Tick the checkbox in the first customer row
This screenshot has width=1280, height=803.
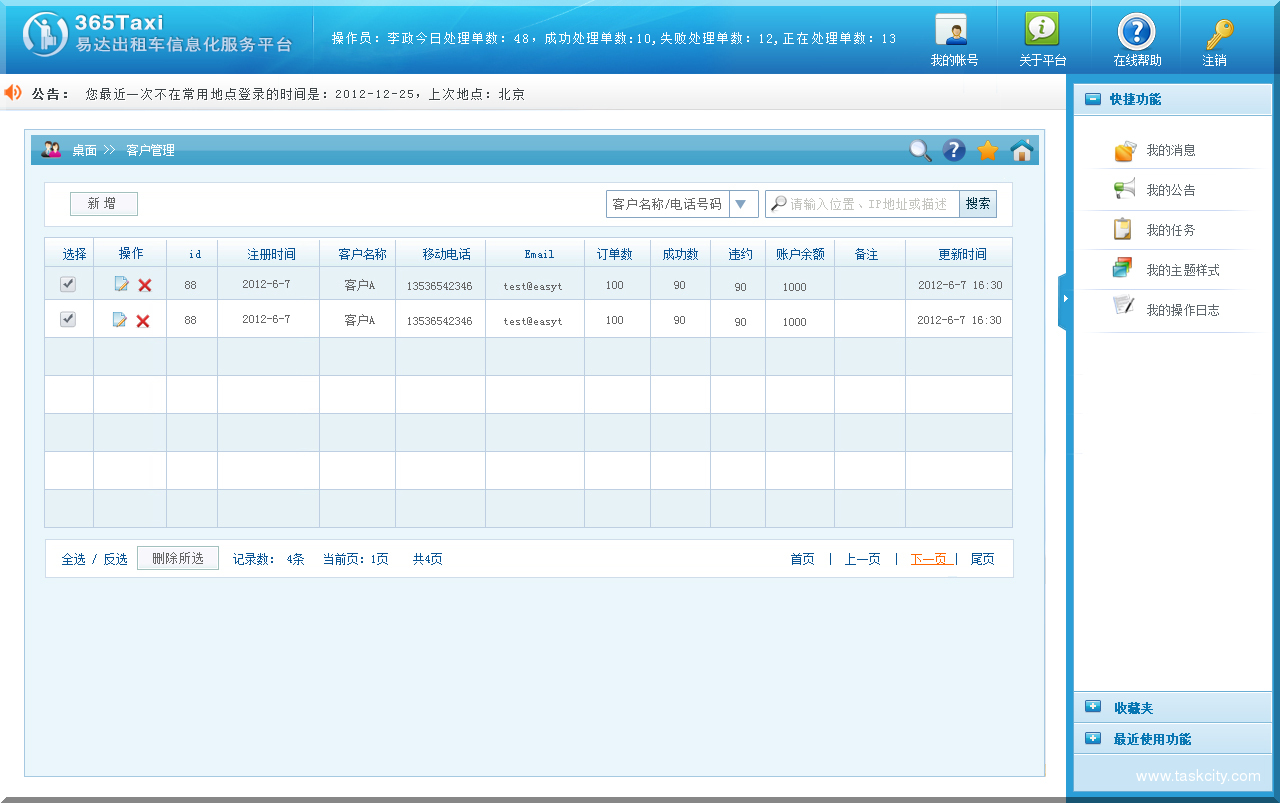coord(68,284)
